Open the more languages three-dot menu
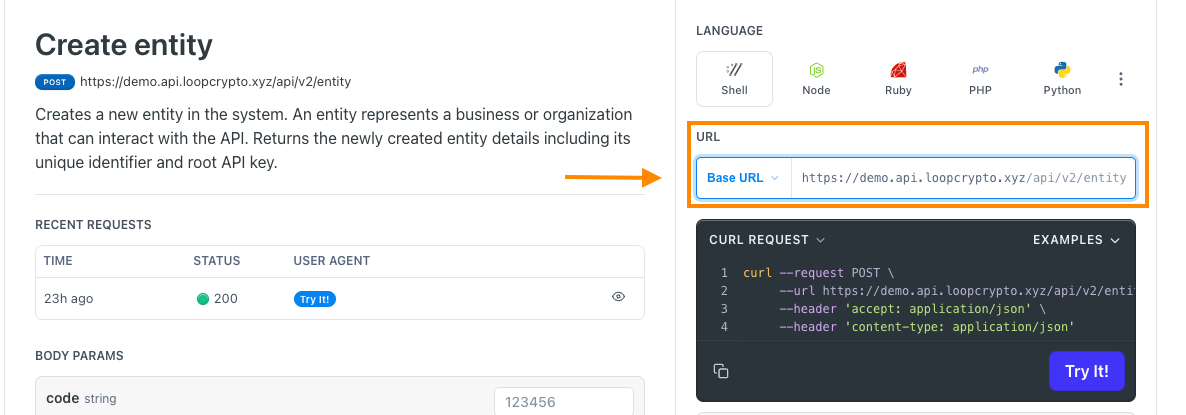Screen dimensions: 1186x415 pyautogui.click(x=1121, y=79)
